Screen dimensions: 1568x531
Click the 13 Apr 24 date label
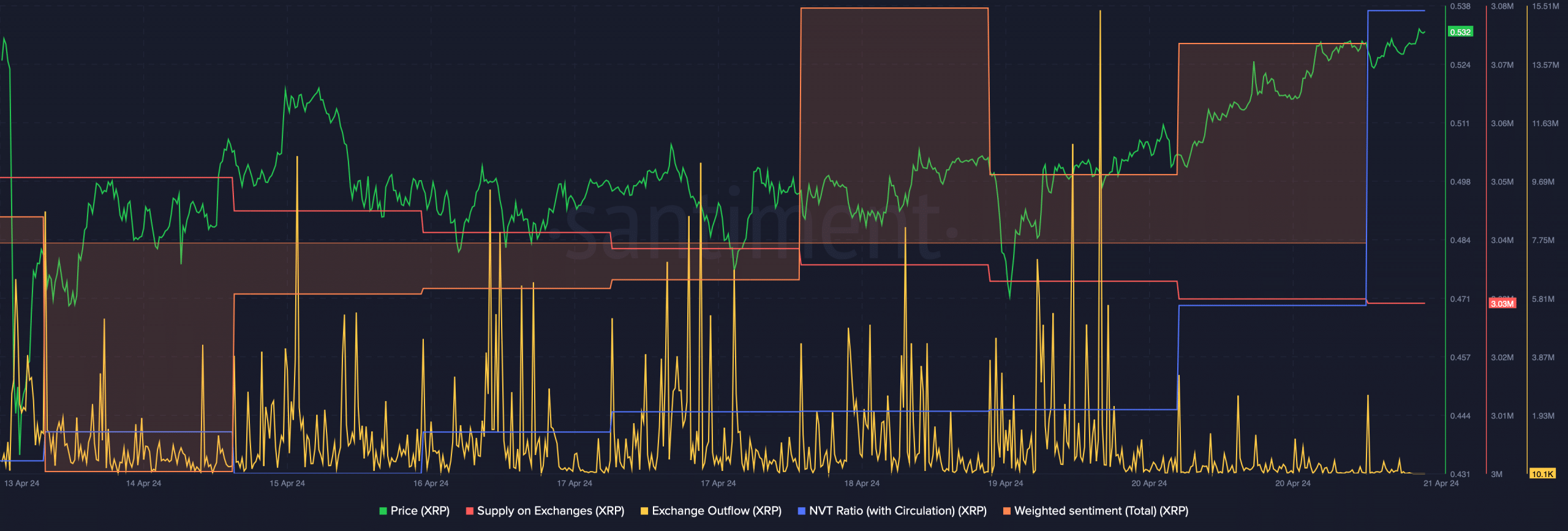(x=21, y=483)
